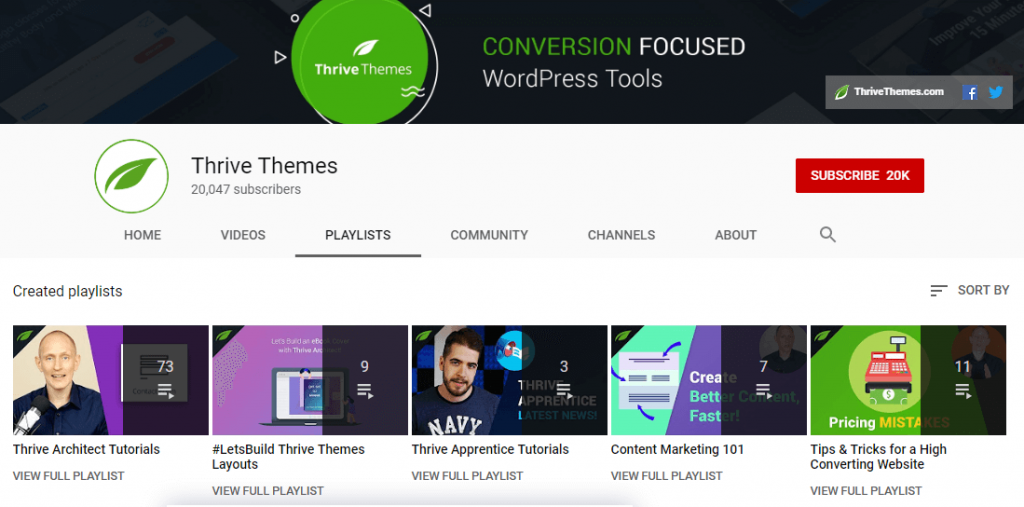The height and width of the screenshot is (507, 1024).
Task: Click the Sort By lines icon
Action: [938, 291]
